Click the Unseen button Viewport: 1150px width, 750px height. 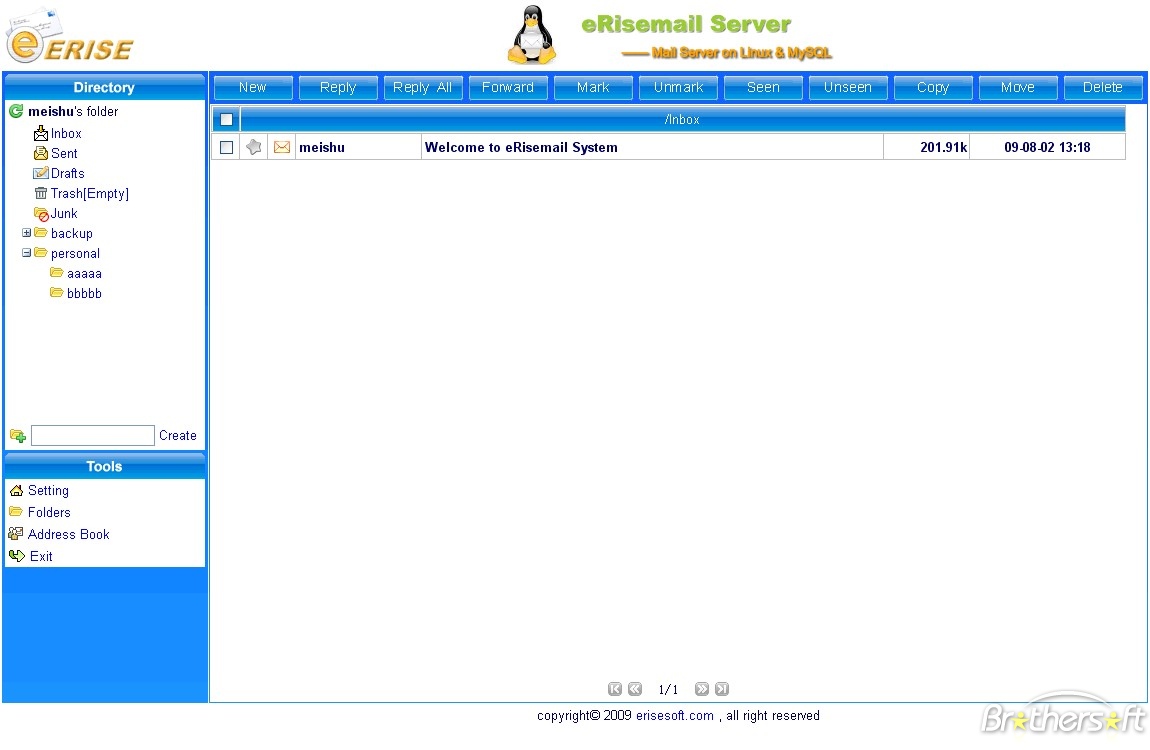849,87
